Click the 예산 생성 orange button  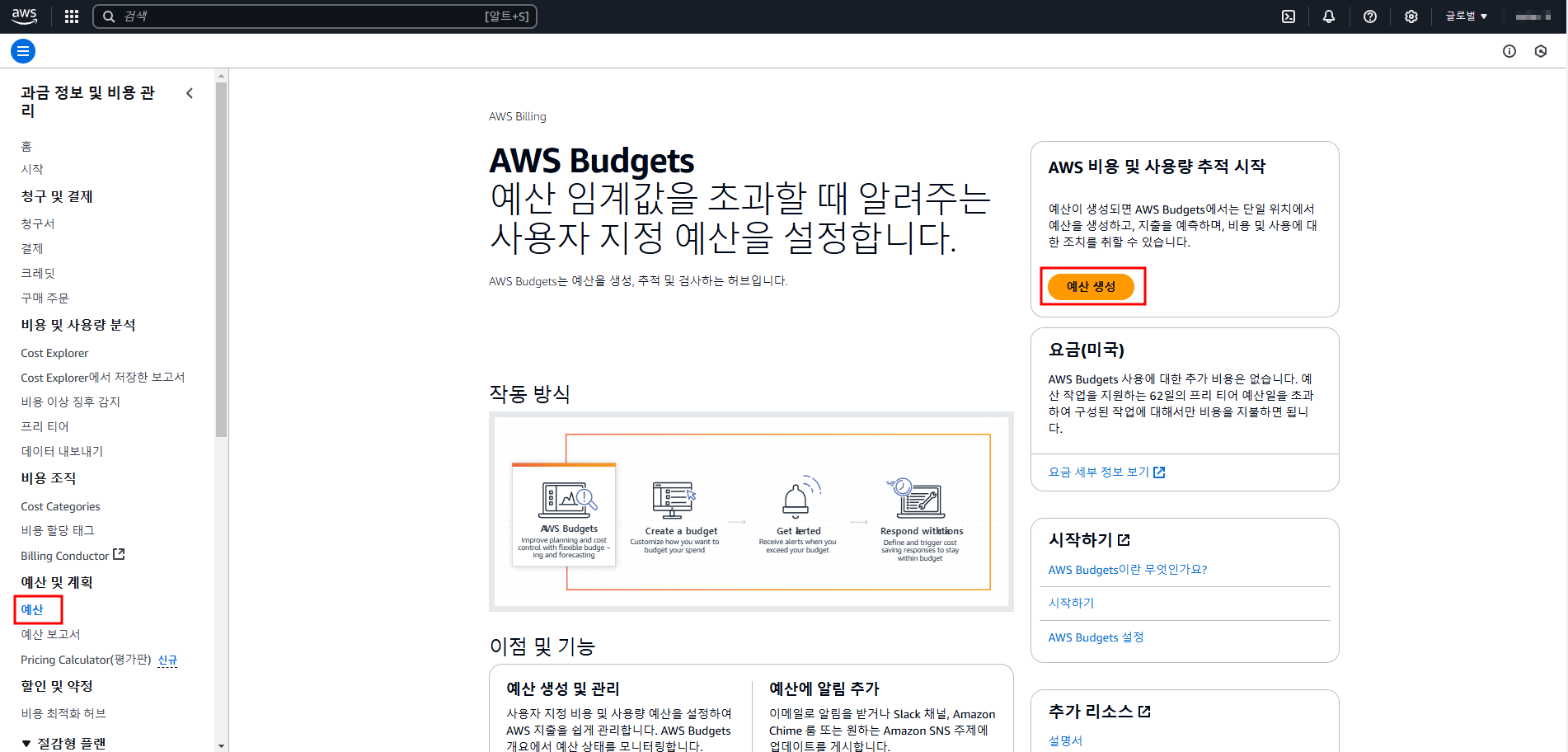(1091, 286)
